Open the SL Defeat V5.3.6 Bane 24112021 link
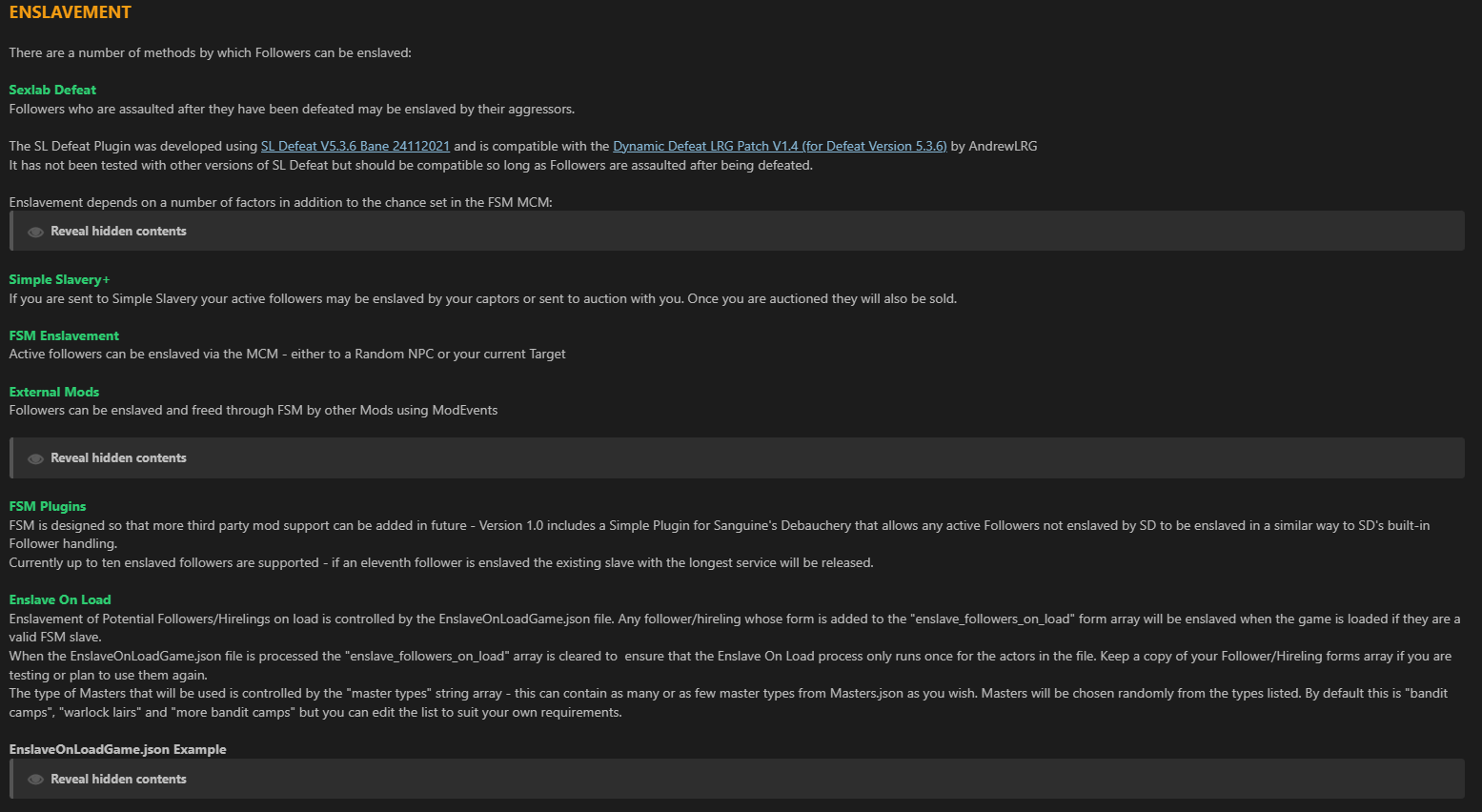The width and height of the screenshot is (1482, 812). (x=355, y=146)
